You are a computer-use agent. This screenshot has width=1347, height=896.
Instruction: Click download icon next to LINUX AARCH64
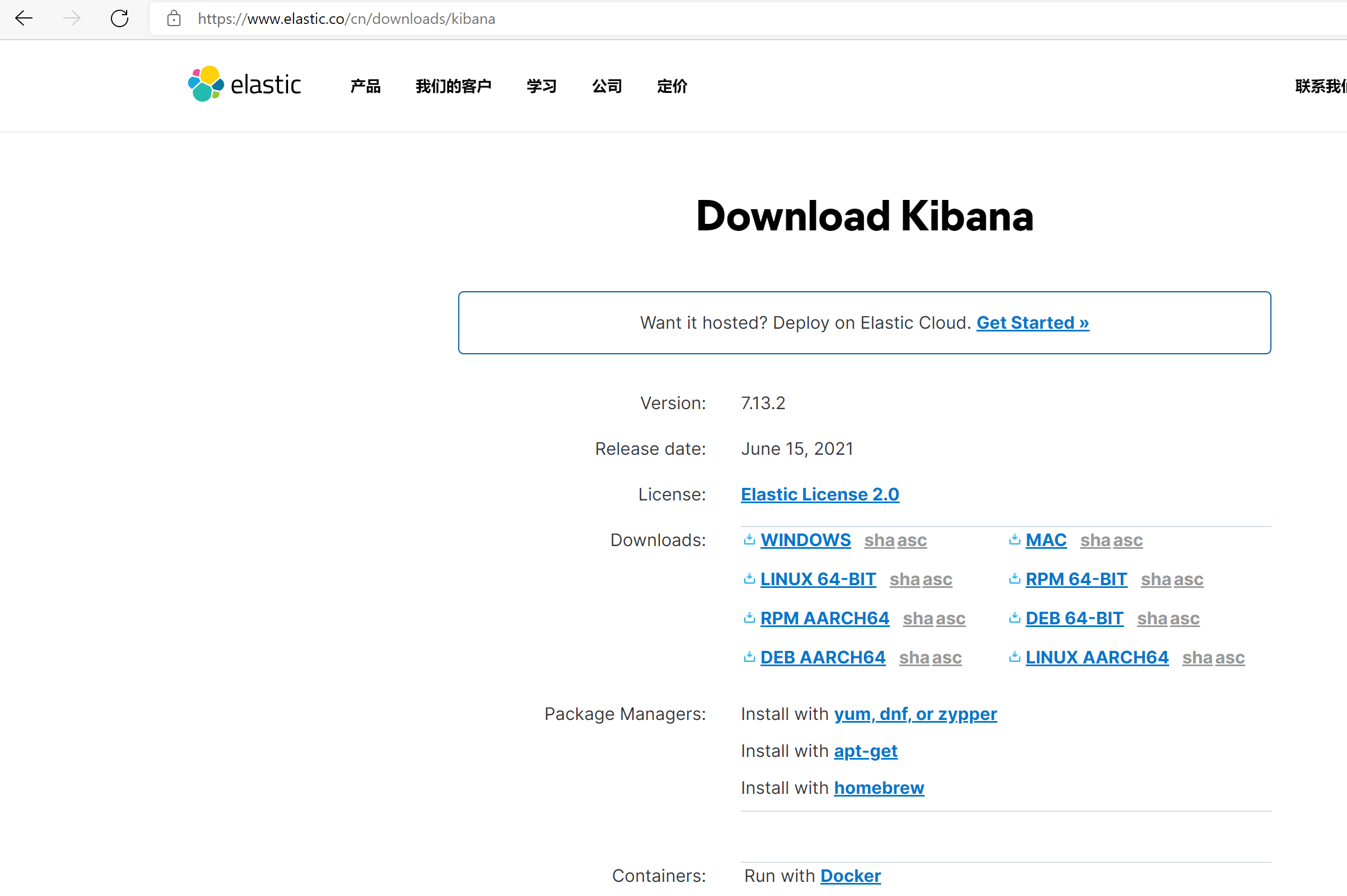(x=1014, y=656)
